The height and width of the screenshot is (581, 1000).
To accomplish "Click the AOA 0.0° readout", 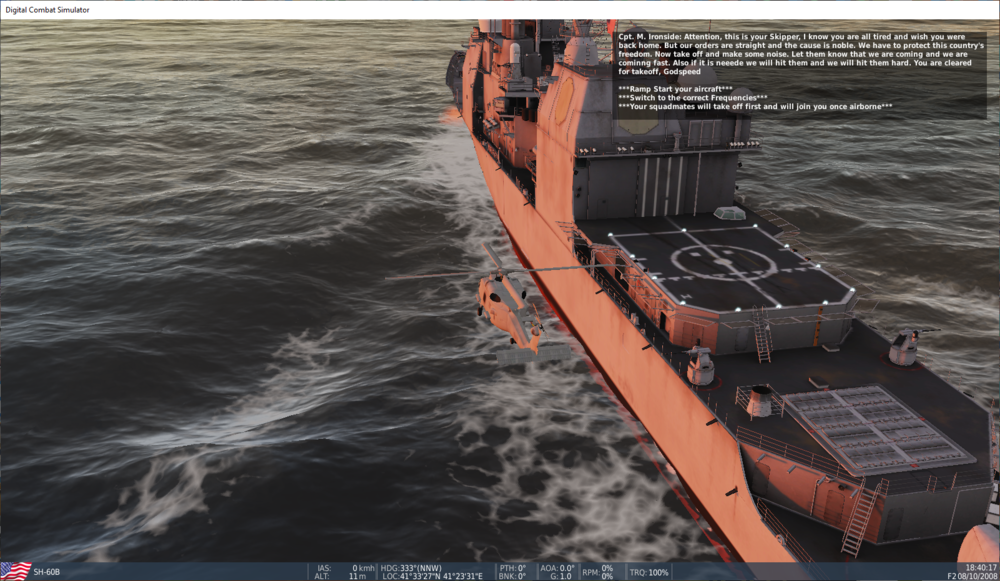I will click(557, 568).
